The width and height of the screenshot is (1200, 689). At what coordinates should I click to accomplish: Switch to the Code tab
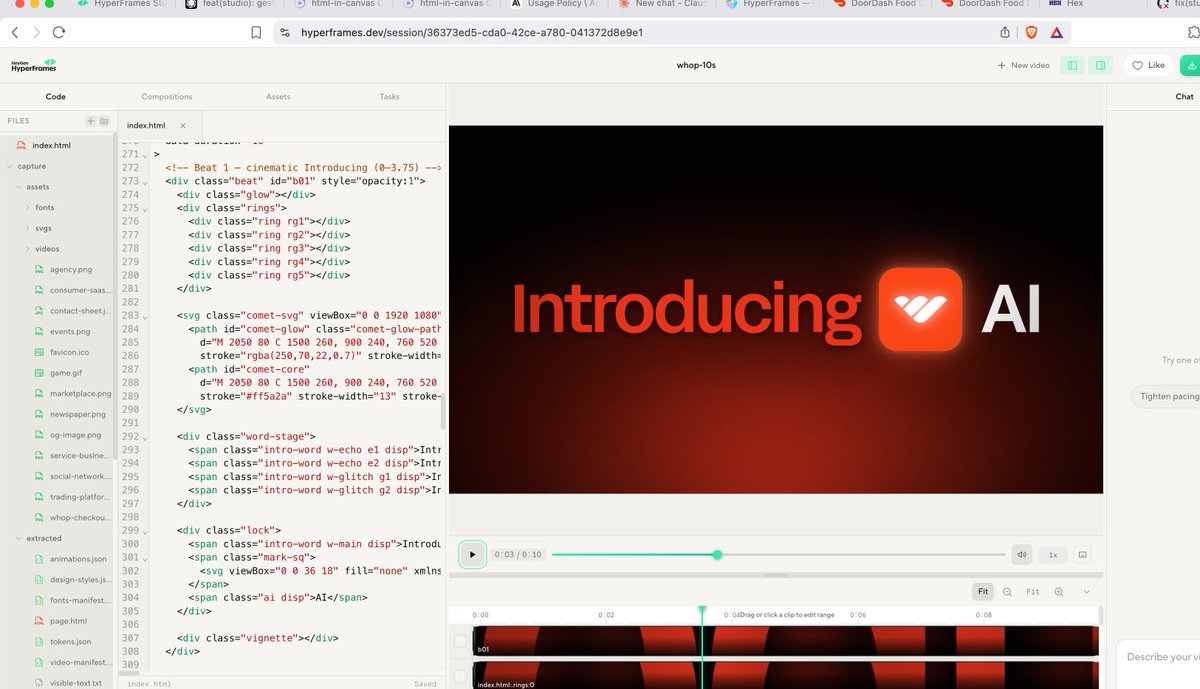tap(55, 97)
